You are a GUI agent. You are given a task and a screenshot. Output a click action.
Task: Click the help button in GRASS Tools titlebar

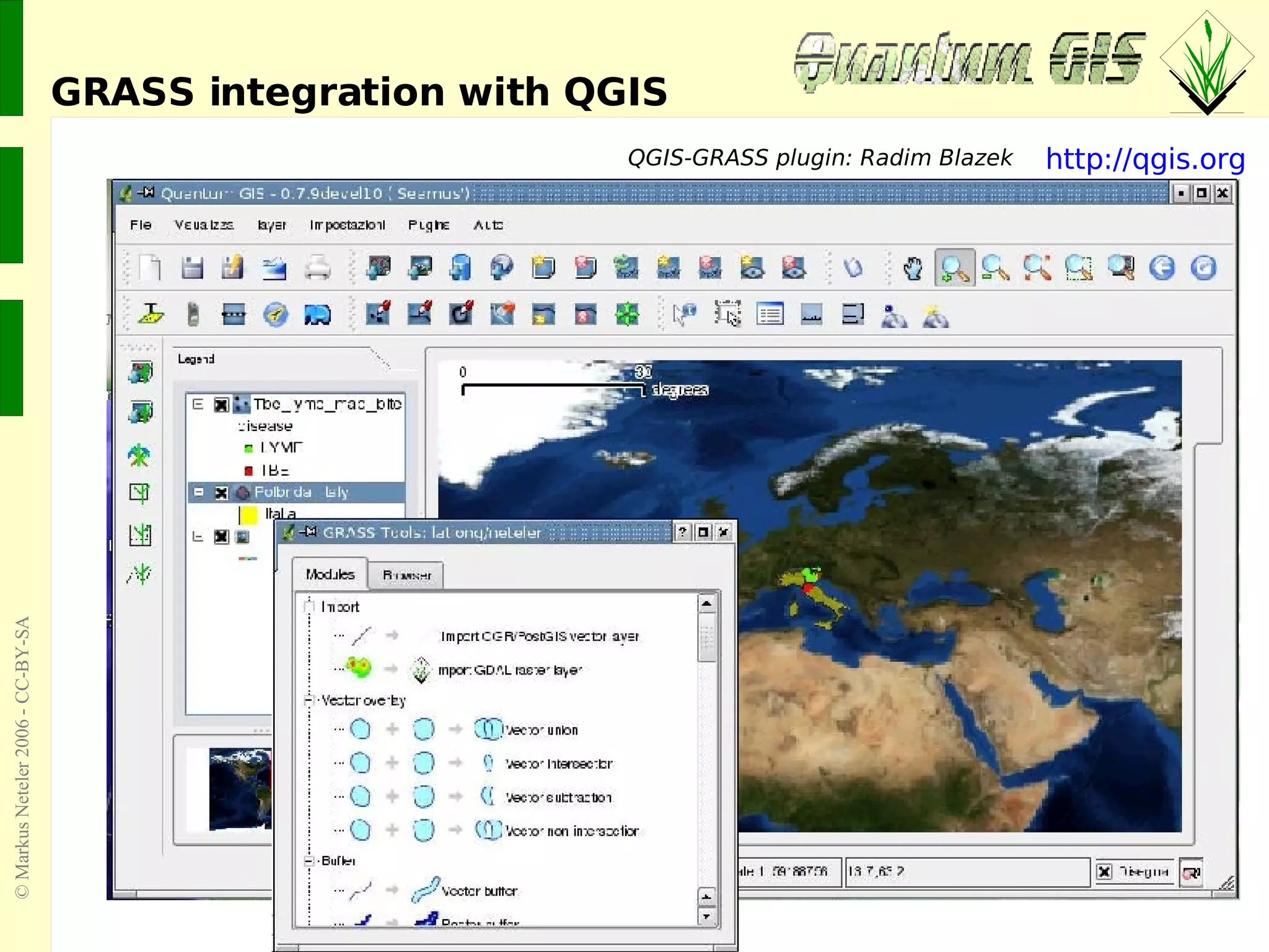coord(682,532)
